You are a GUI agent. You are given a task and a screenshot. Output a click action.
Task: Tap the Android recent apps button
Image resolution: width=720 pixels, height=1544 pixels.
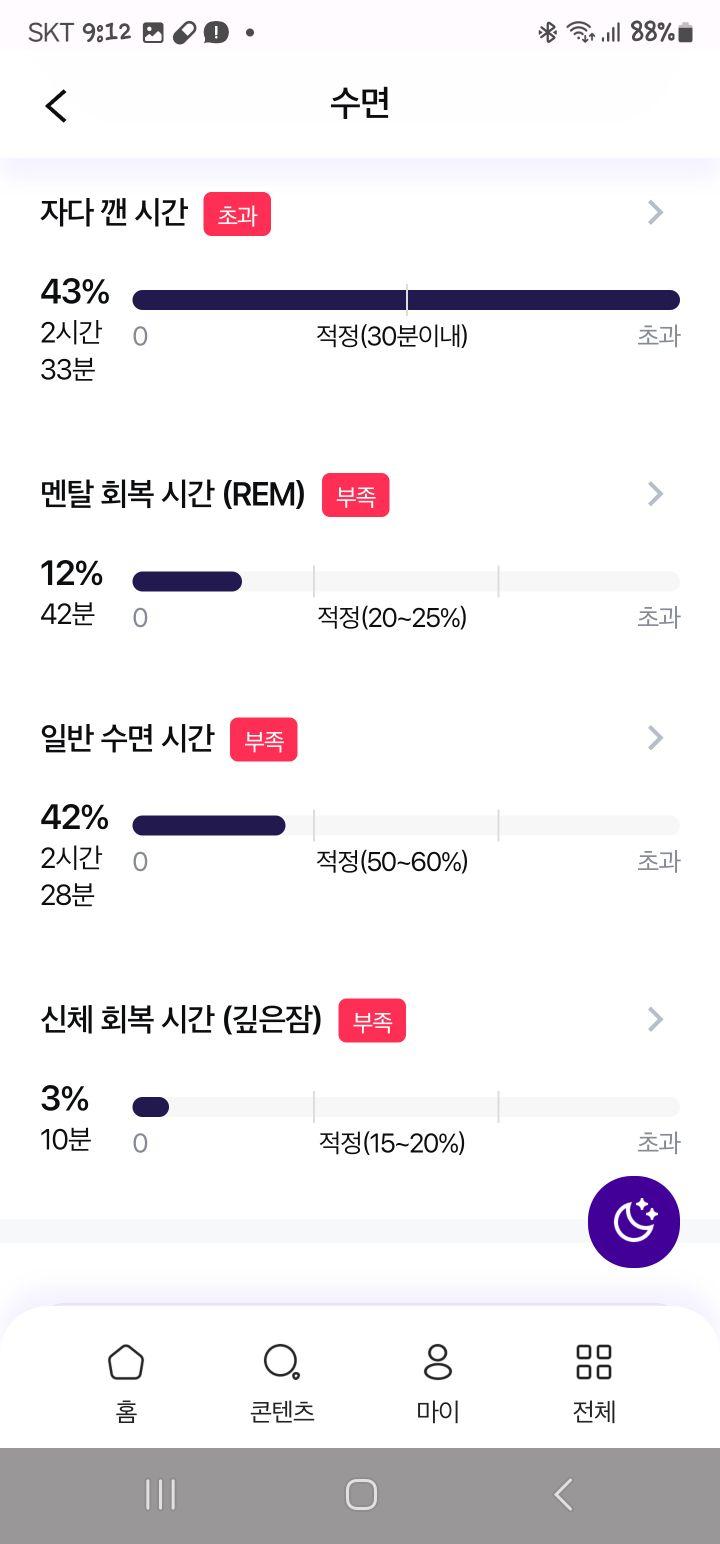coord(160,1495)
